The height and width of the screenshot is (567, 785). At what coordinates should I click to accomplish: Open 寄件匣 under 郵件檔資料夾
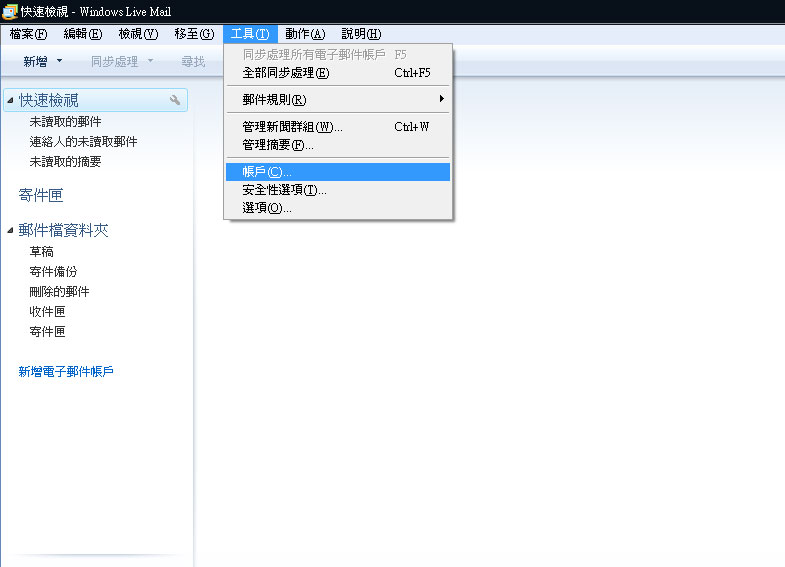(48, 332)
